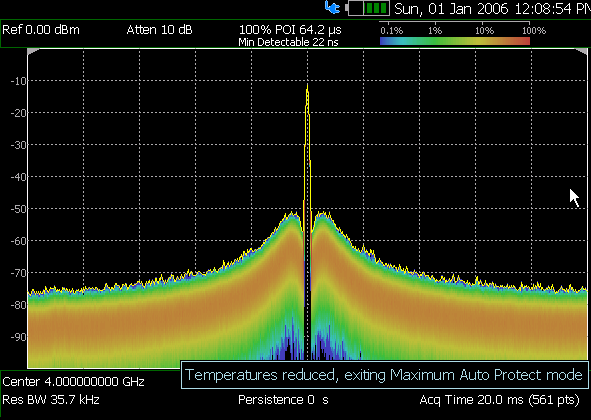
Task: Click the AC power plug icon
Action: click(x=332, y=8)
